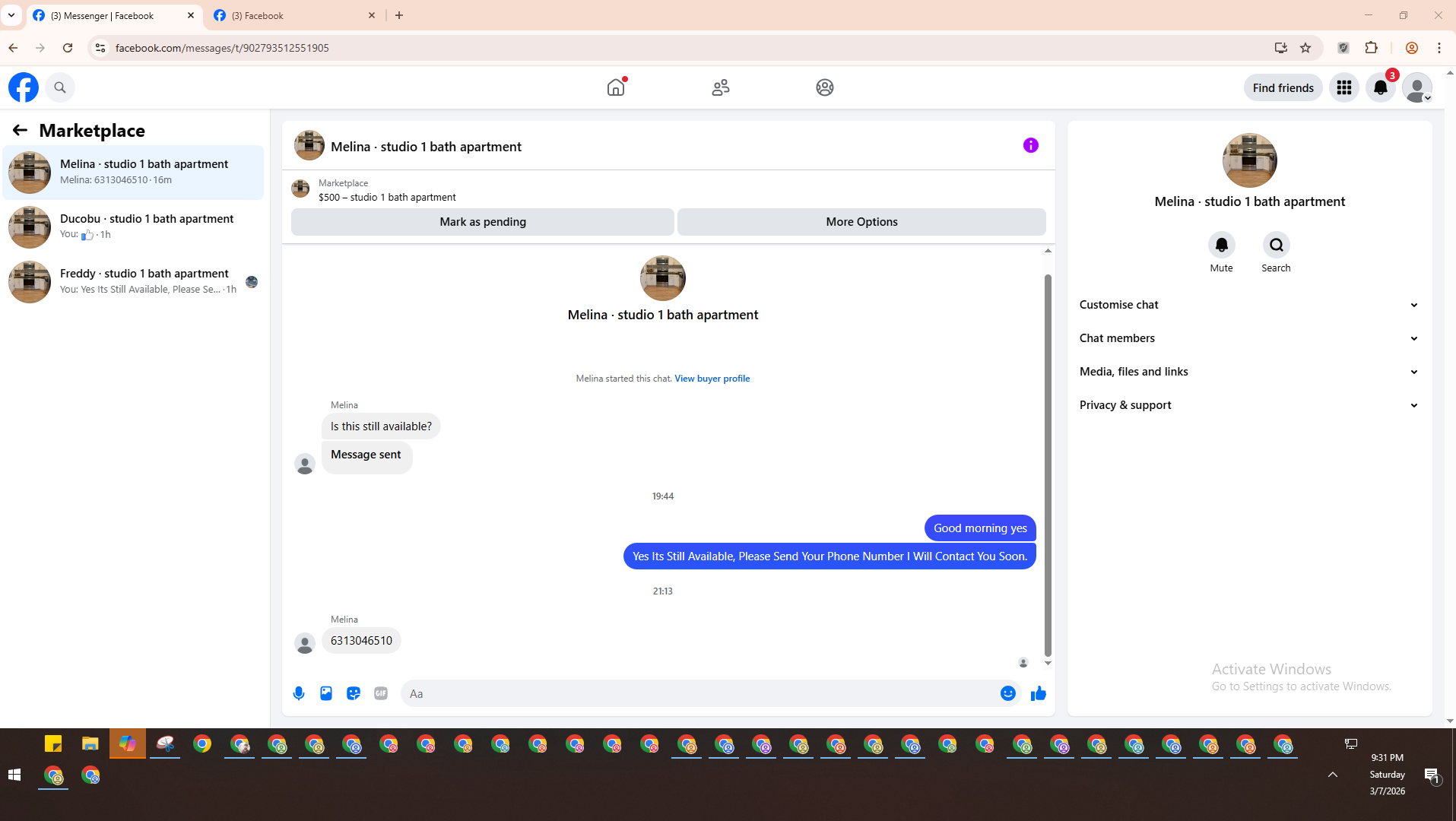This screenshot has width=1456, height=821.
Task: Open the notifications bell
Action: click(x=1381, y=87)
